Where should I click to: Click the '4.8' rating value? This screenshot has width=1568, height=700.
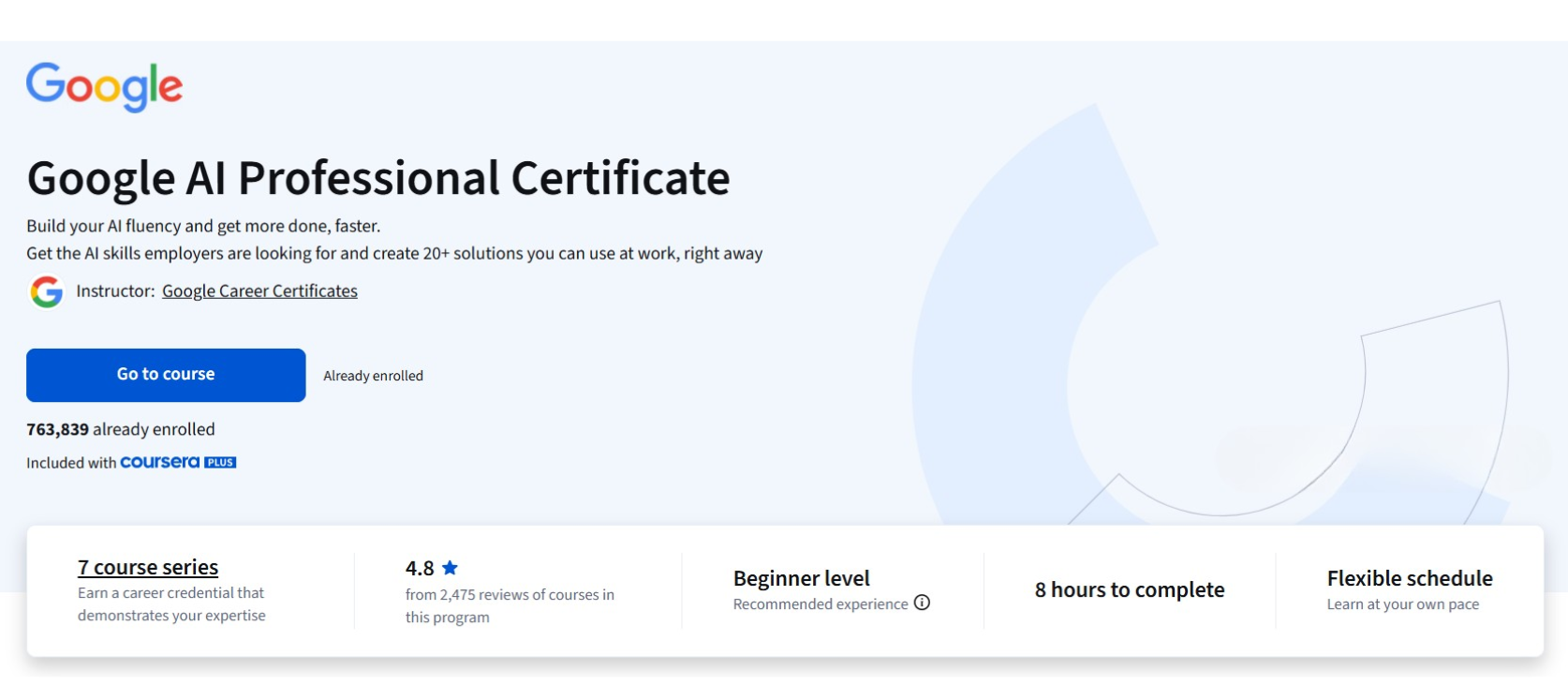[420, 568]
